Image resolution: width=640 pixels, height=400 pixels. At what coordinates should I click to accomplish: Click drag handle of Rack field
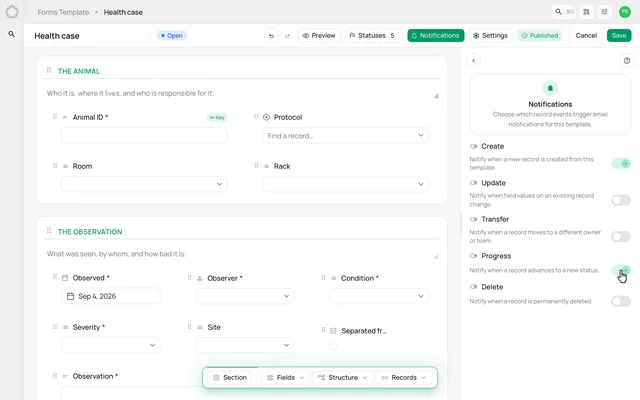click(256, 166)
